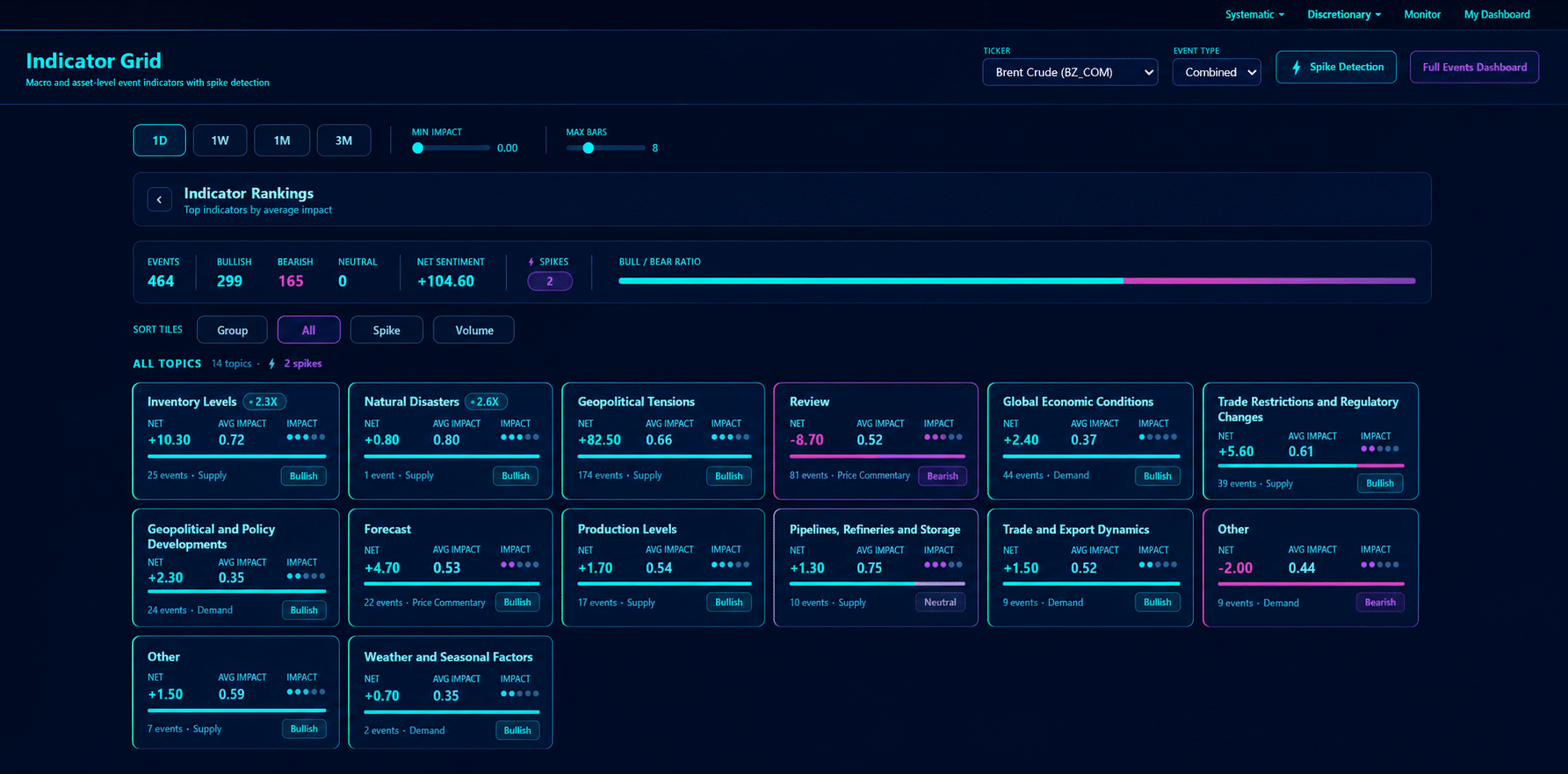Open the Global Economic Conditions tile
Image resolution: width=1568 pixels, height=774 pixels.
(x=1090, y=441)
